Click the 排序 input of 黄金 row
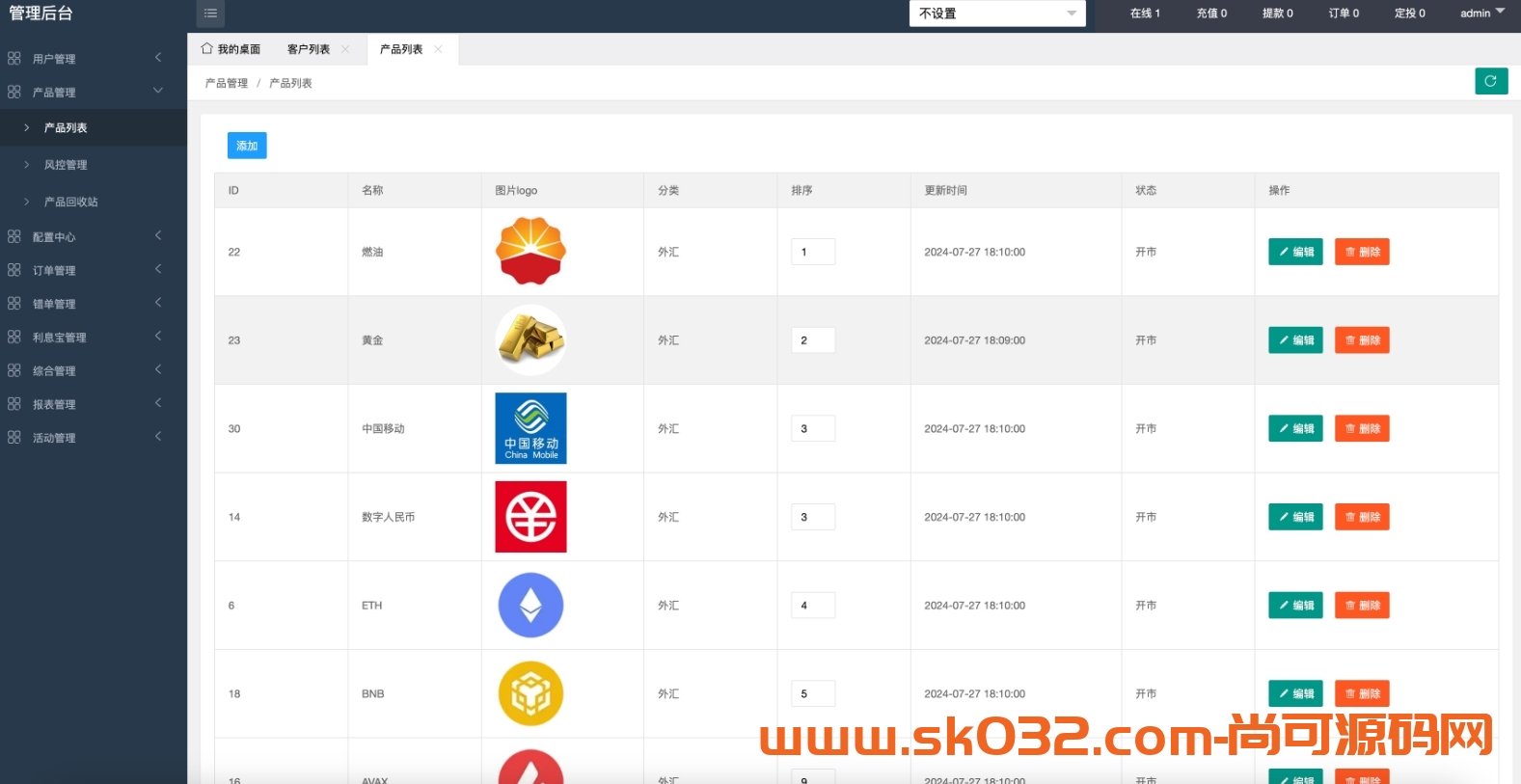The width and height of the screenshot is (1521, 784). tap(813, 340)
